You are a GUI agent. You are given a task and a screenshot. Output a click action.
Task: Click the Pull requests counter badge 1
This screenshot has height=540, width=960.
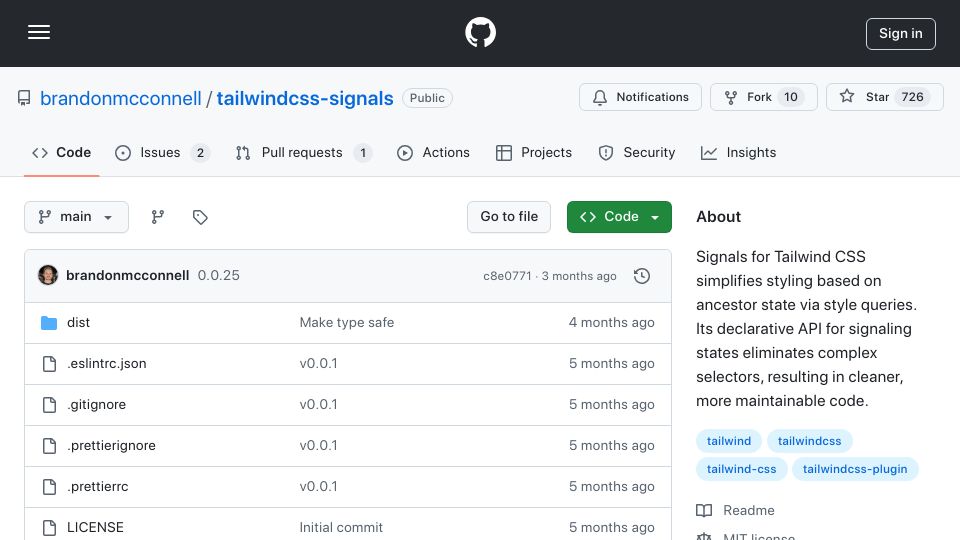coord(362,153)
